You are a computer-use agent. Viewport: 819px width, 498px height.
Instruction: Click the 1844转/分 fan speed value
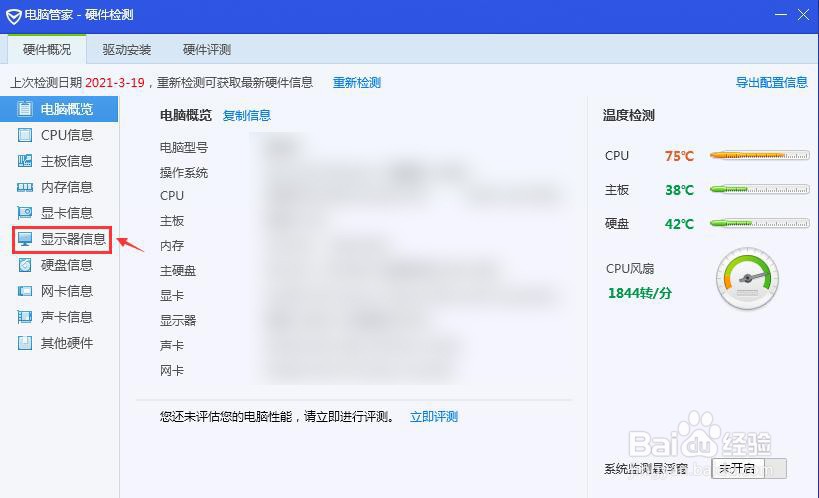tap(639, 293)
